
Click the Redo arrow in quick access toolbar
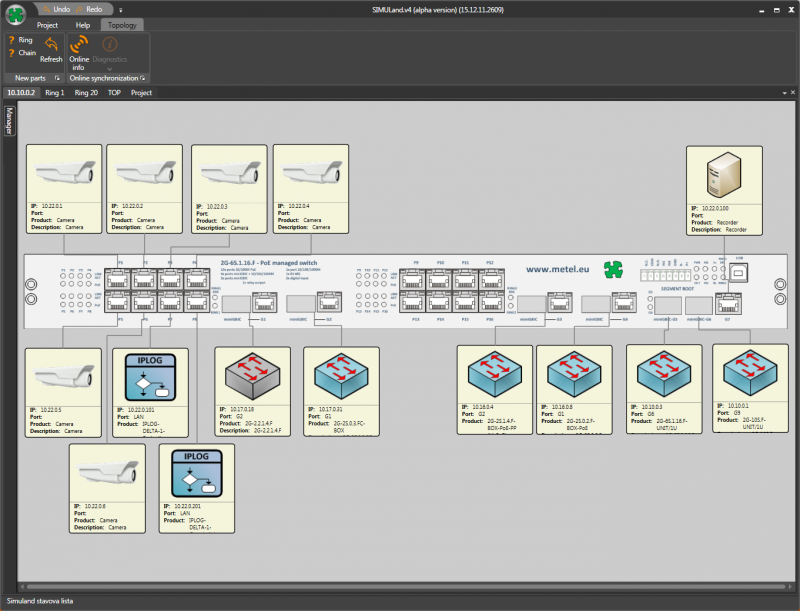coord(79,8)
